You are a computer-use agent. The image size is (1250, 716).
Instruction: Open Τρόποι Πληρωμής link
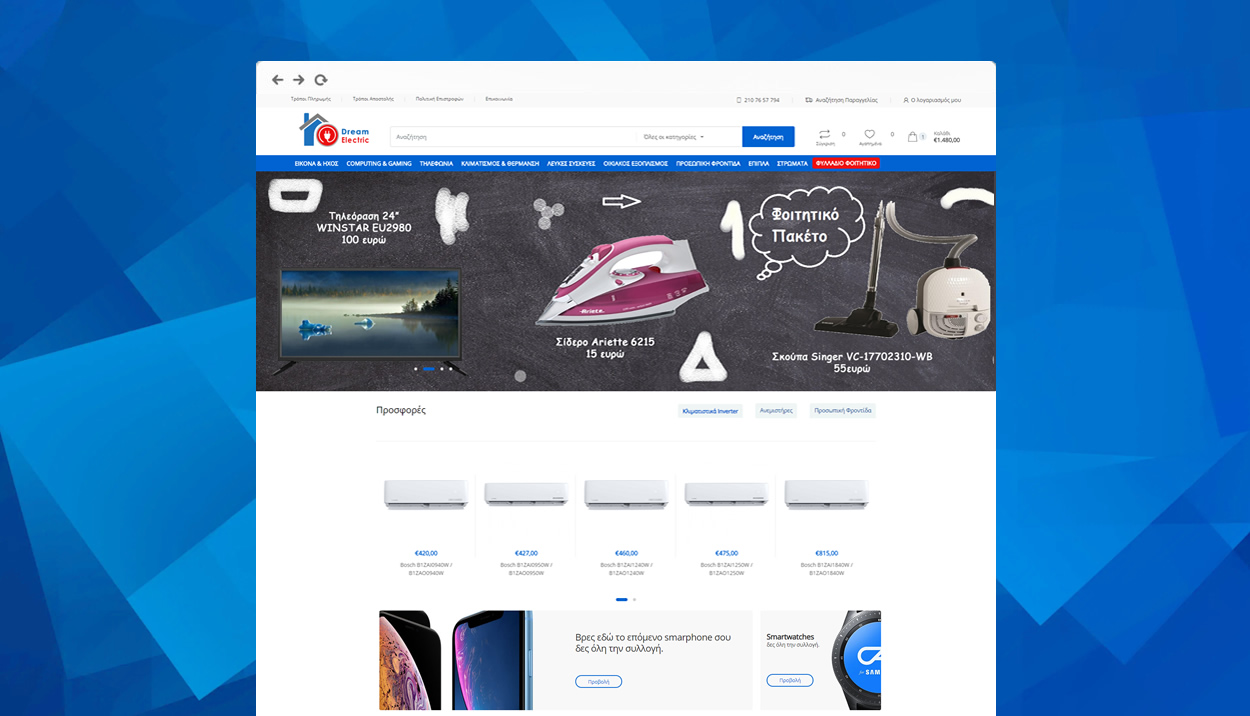(310, 99)
